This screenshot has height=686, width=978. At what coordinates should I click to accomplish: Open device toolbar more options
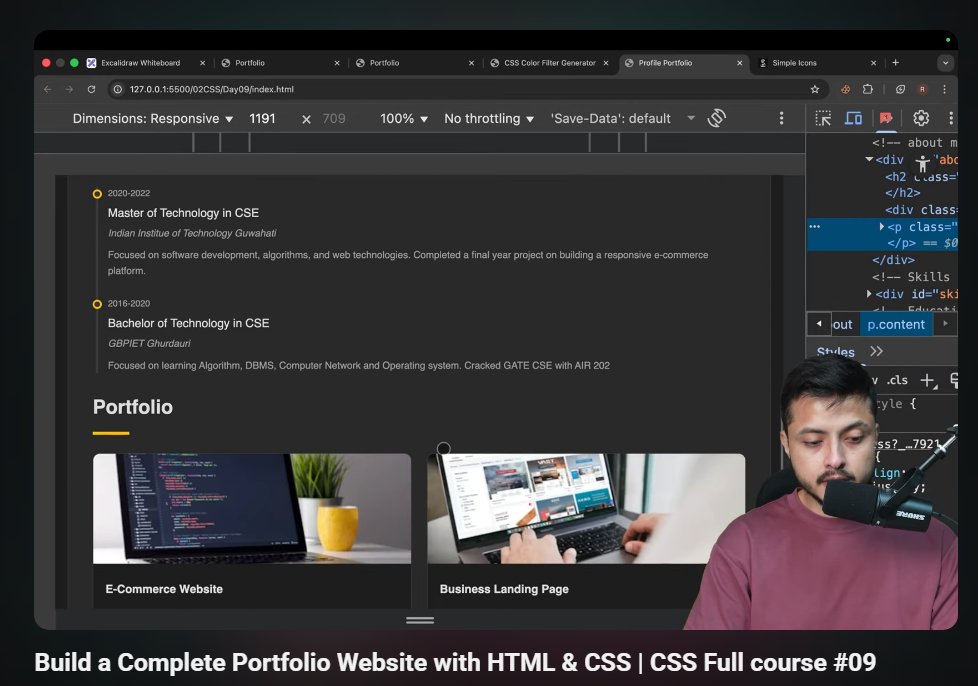tap(782, 118)
